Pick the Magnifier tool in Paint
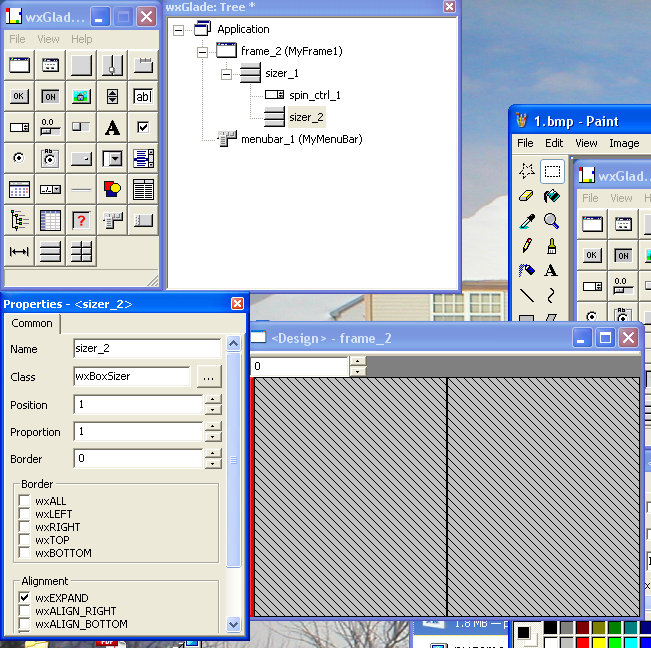 (x=551, y=221)
